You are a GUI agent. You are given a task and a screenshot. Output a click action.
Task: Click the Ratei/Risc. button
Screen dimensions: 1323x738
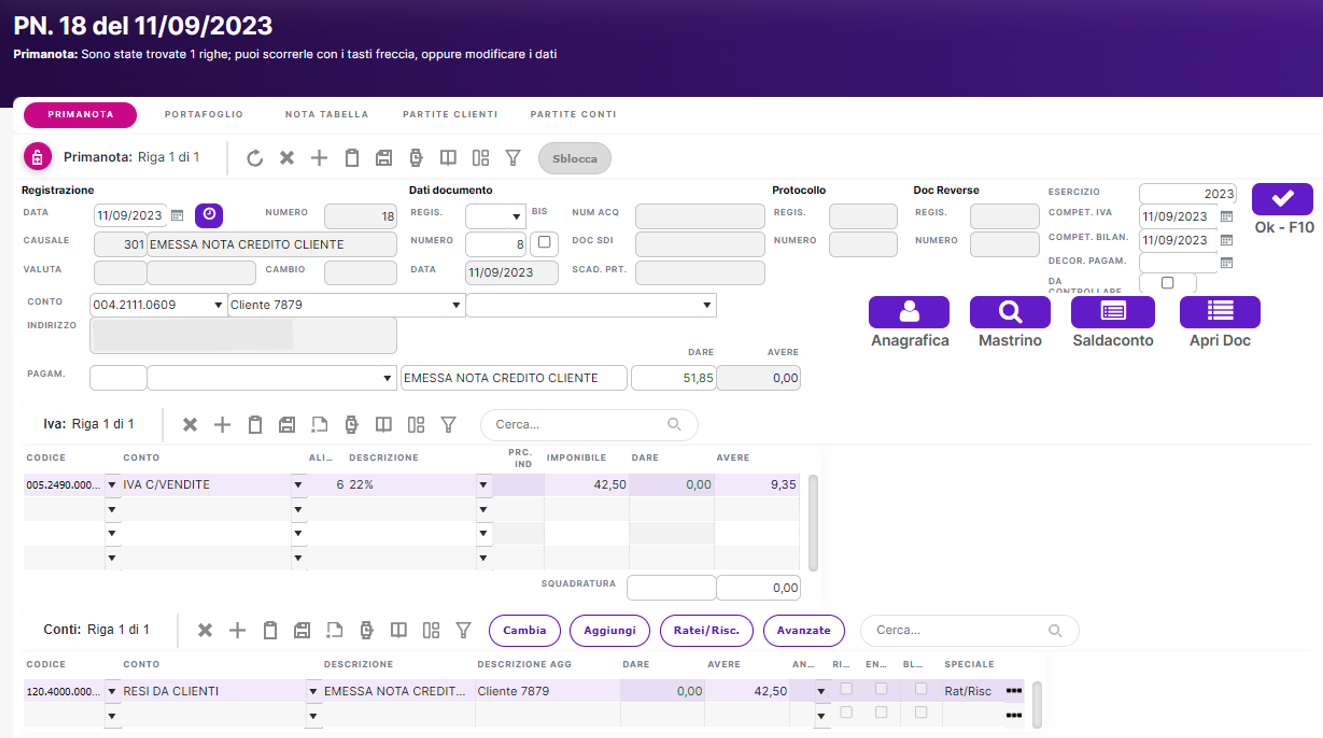point(707,631)
